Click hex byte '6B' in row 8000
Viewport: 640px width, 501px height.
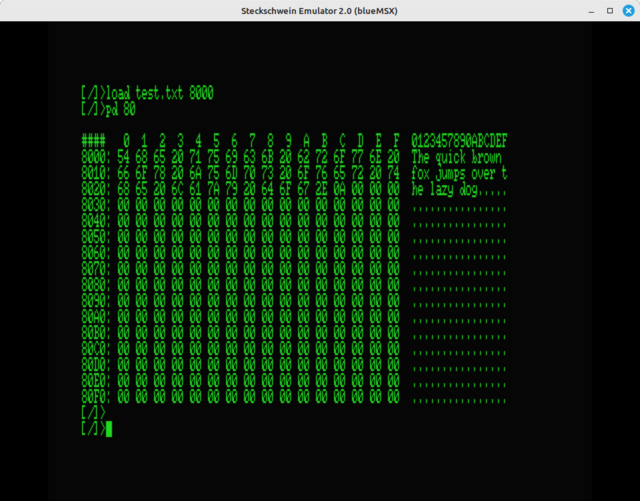pos(267,157)
